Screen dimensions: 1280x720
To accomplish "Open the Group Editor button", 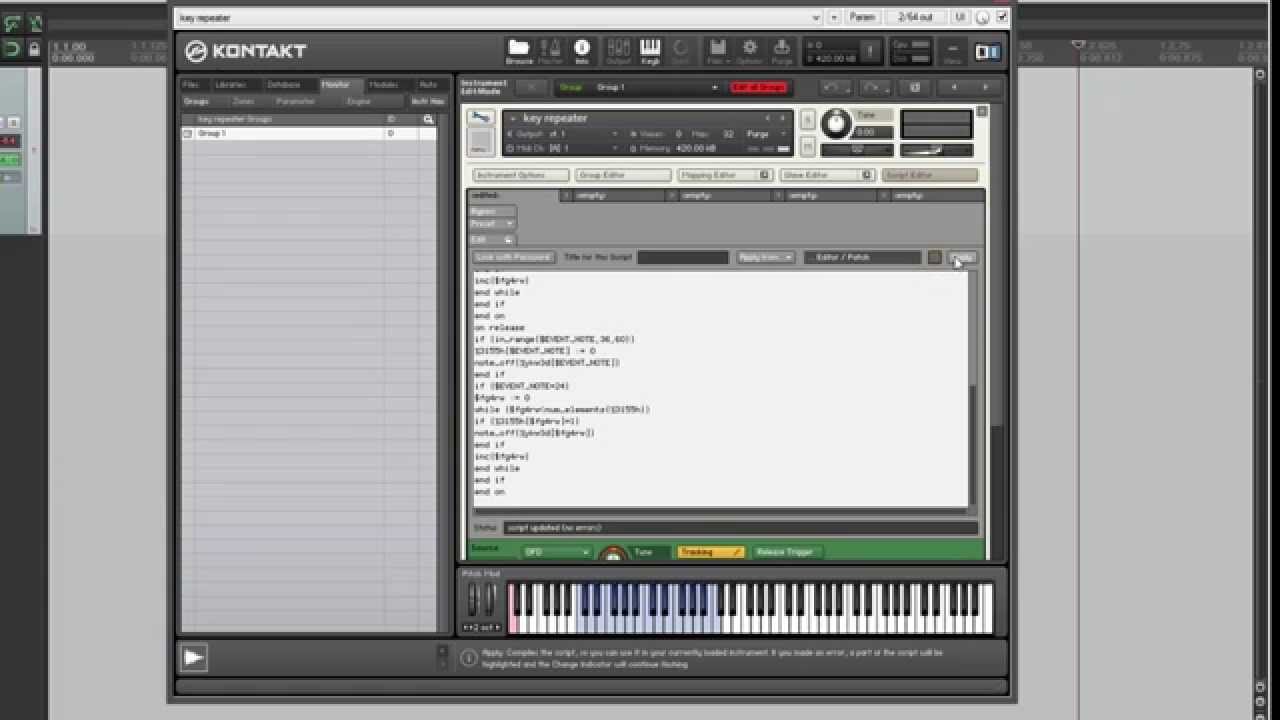I will pyautogui.click(x=623, y=175).
